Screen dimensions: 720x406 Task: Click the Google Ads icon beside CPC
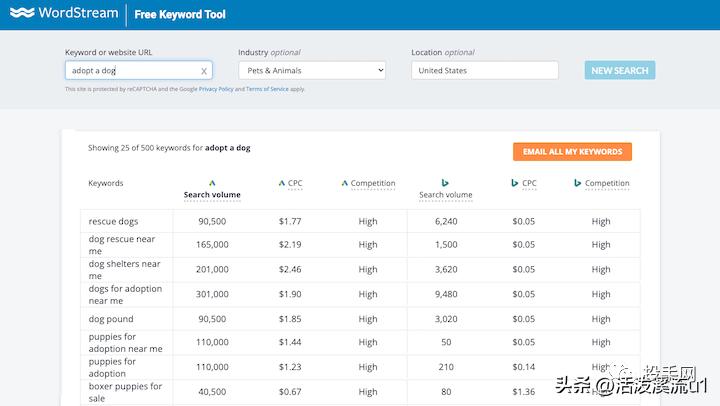coord(281,183)
